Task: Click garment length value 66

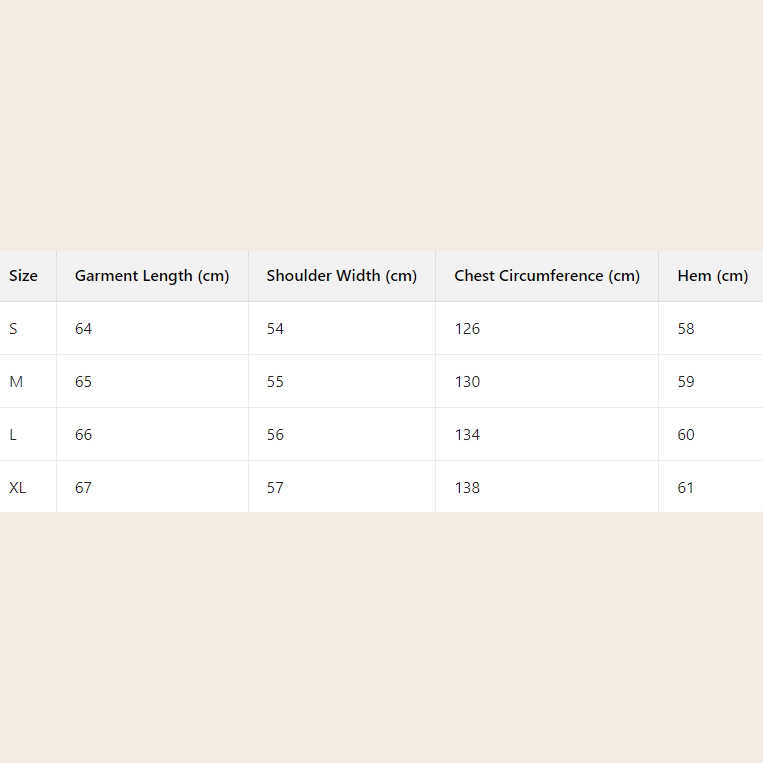Action: point(83,435)
